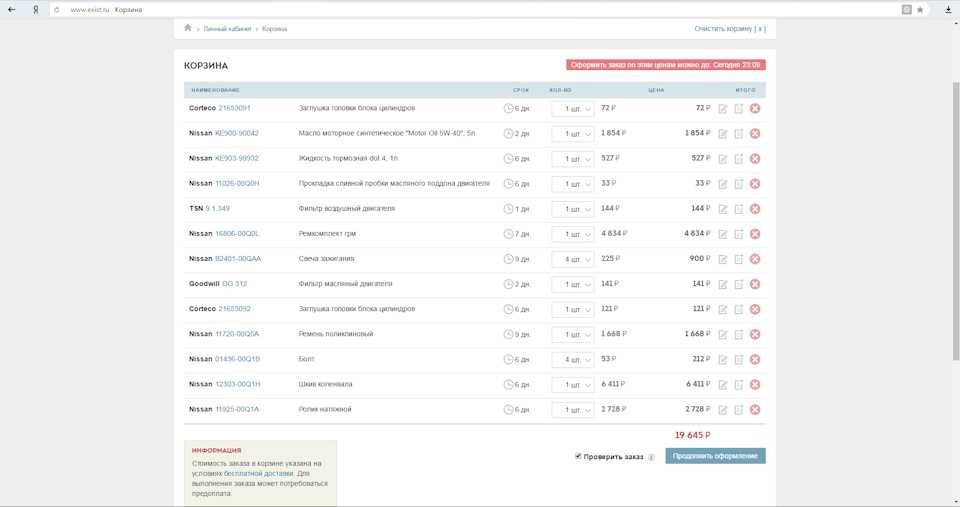960x507 pixels.
Task: Open quantity dropdown for Corteco 21653091
Action: click(x=573, y=109)
